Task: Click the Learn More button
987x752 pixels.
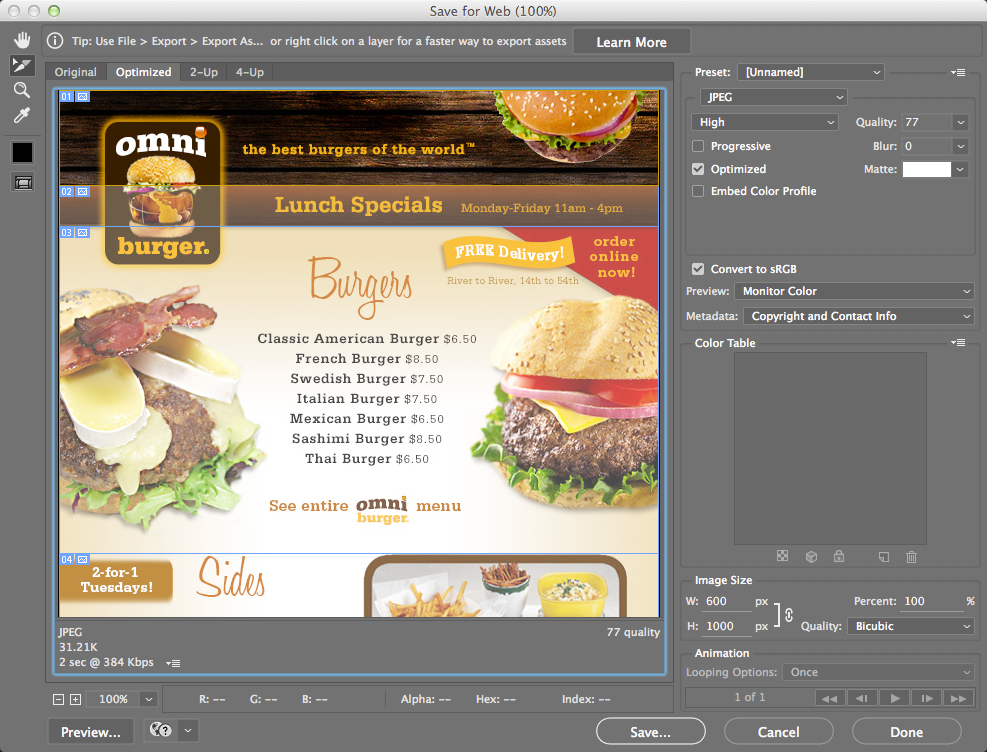Action: coord(631,41)
